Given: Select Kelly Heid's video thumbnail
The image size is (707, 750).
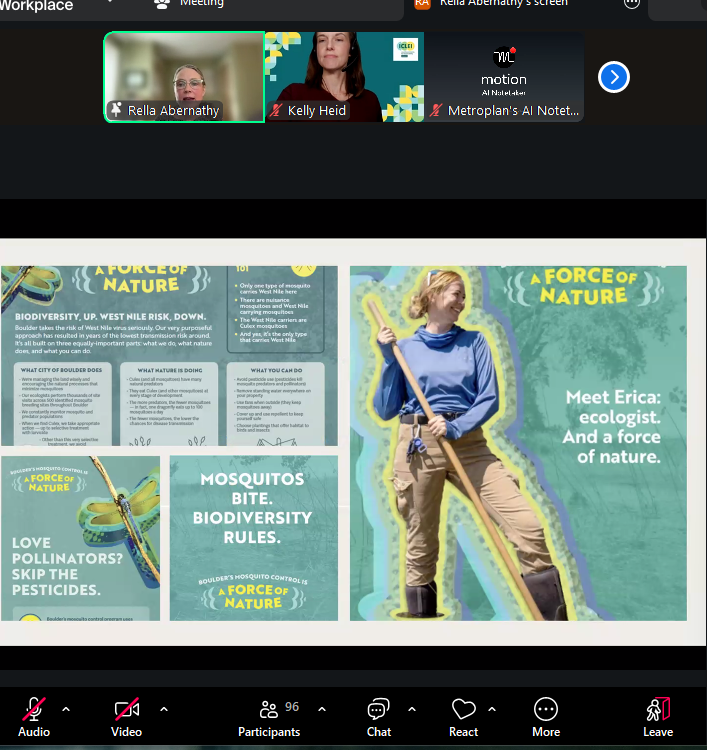Looking at the screenshot, I should 344,77.
